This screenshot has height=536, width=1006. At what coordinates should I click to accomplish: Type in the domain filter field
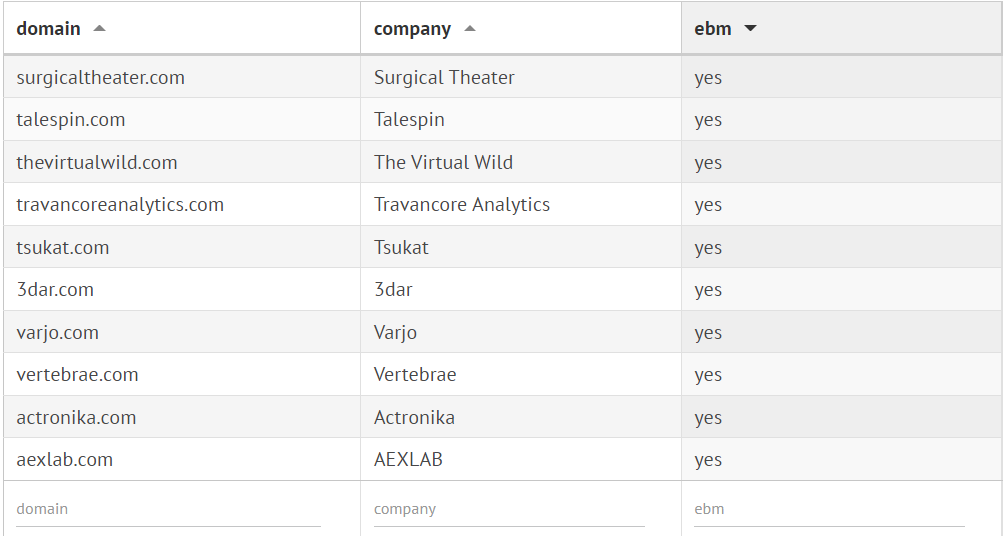[x=168, y=509]
